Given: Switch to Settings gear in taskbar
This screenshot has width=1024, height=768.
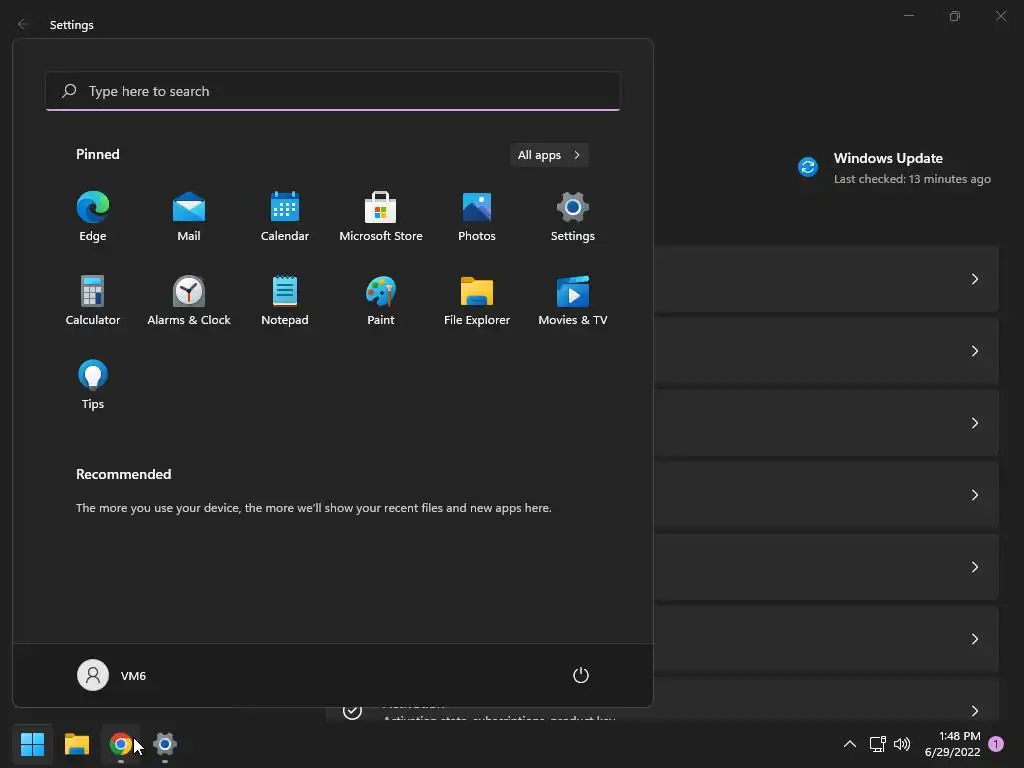Looking at the screenshot, I should (165, 744).
